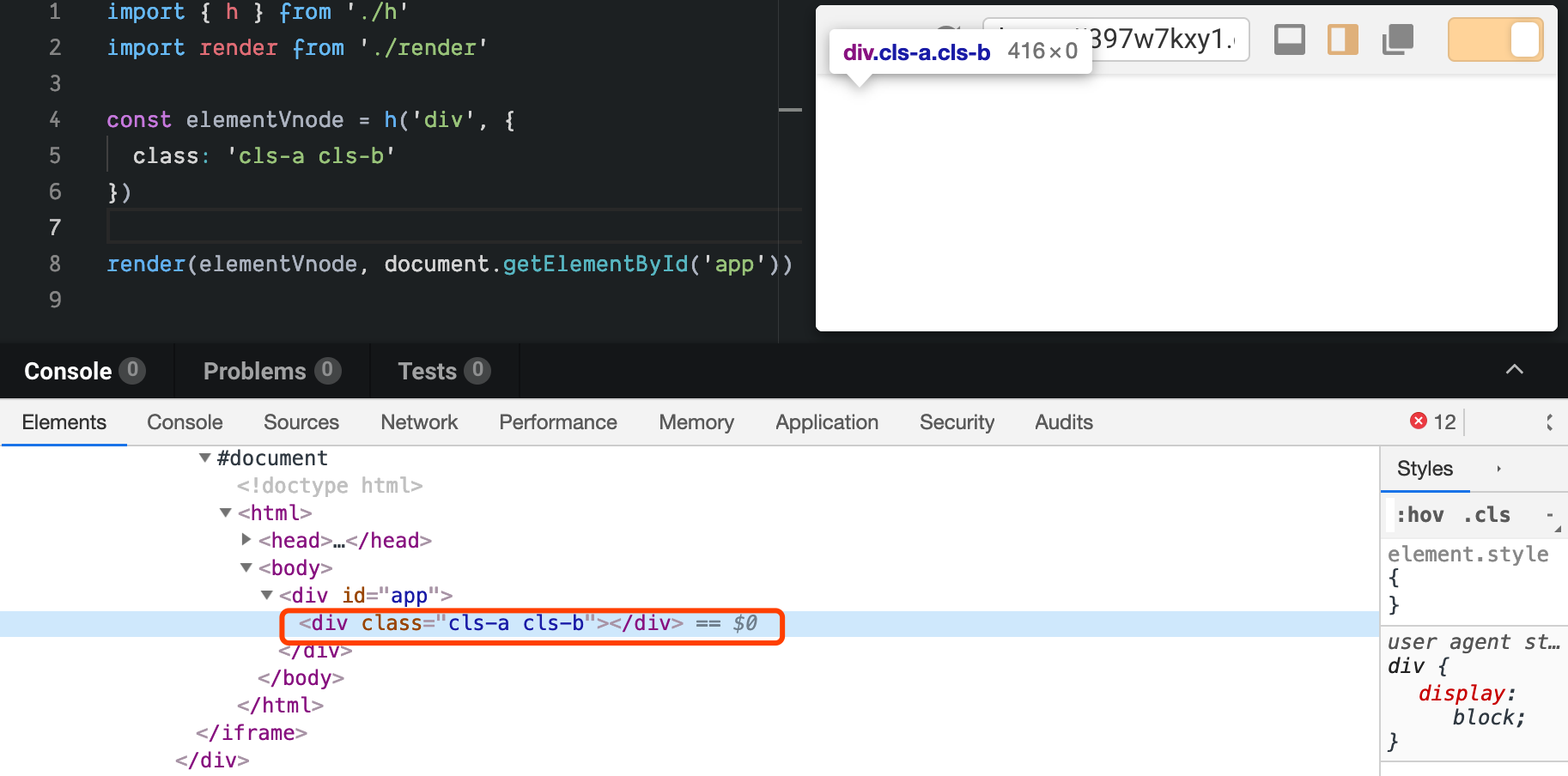Toggle the orange preview switch
This screenshot has width=1568, height=776.
point(1495,39)
